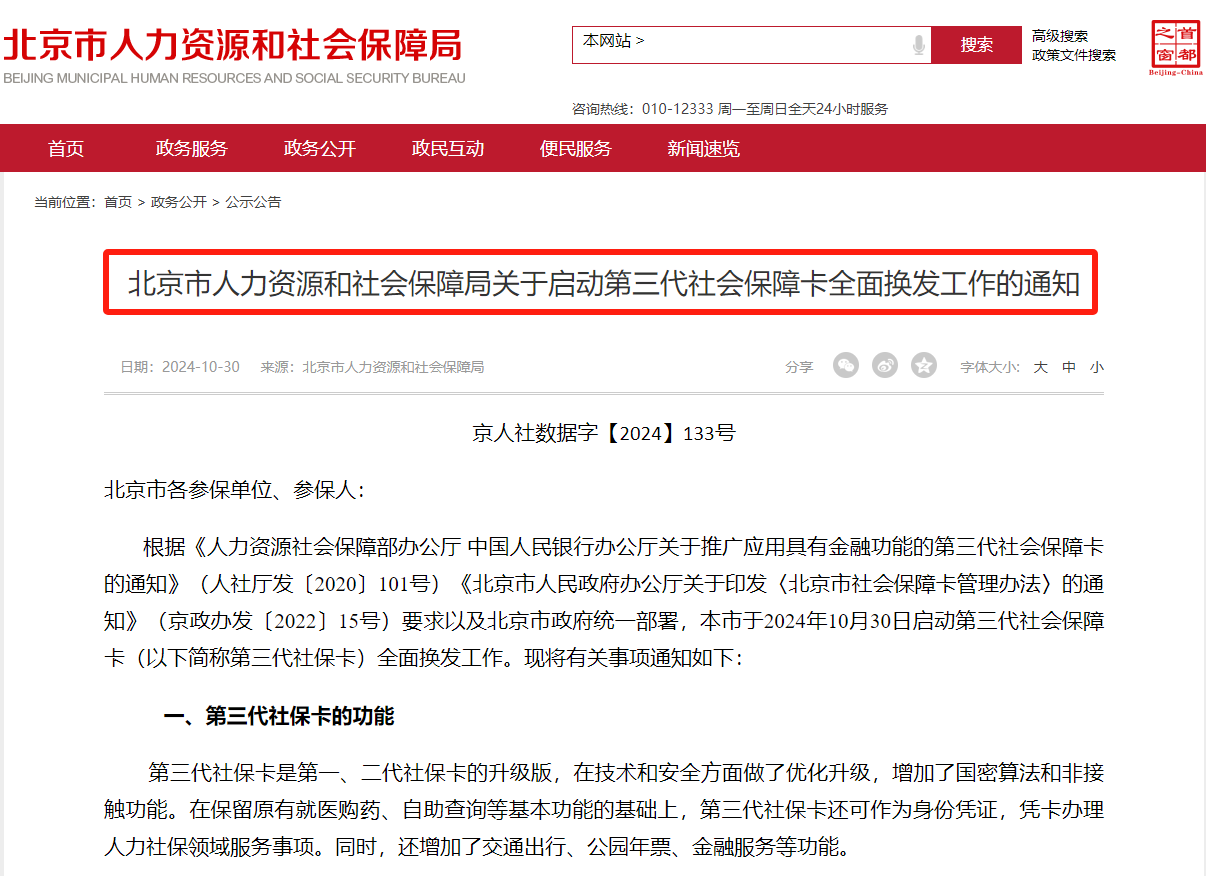
Task: Go to 政务公开 in the red navigation bar
Action: click(x=320, y=149)
